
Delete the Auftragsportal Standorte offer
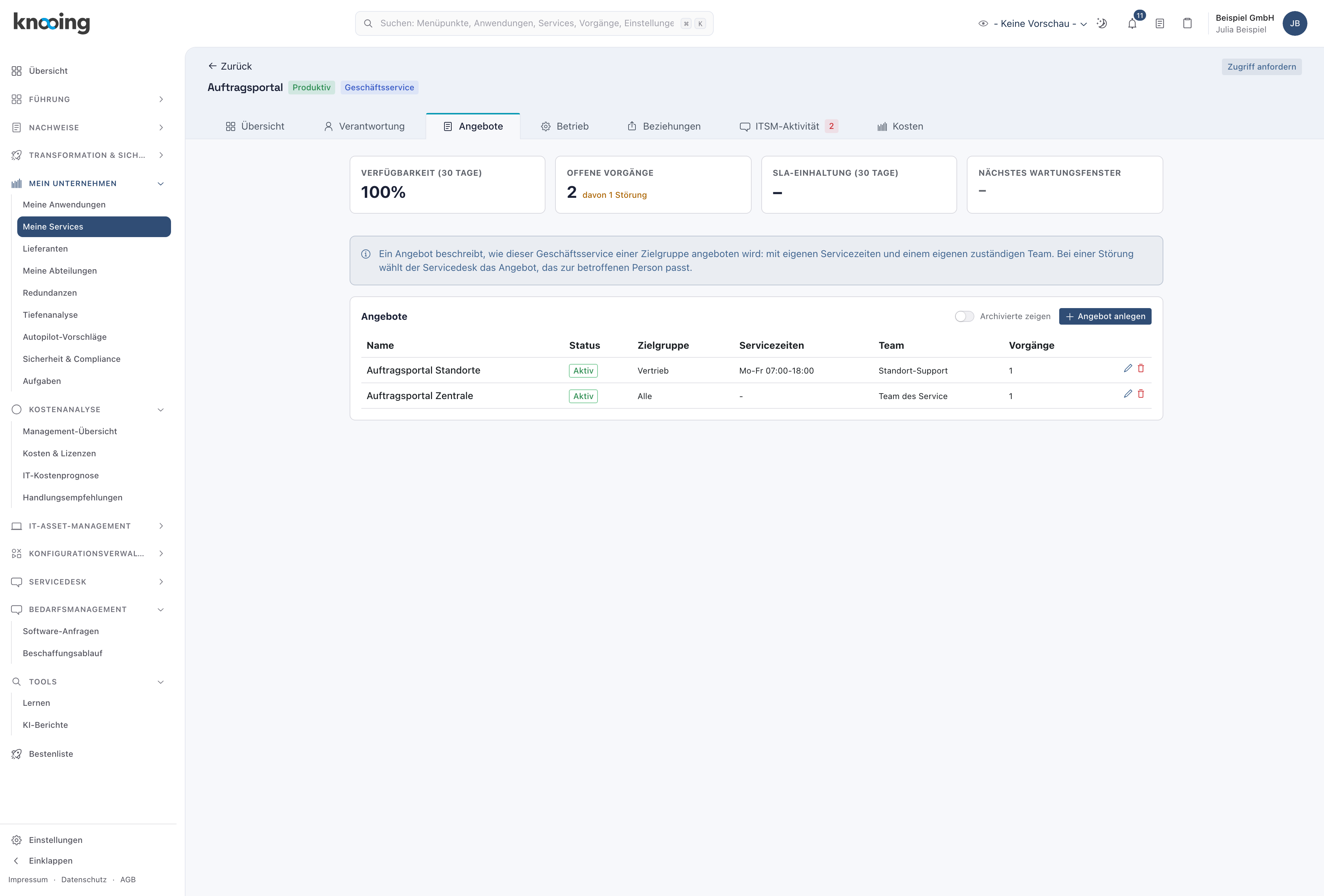[x=1141, y=368]
